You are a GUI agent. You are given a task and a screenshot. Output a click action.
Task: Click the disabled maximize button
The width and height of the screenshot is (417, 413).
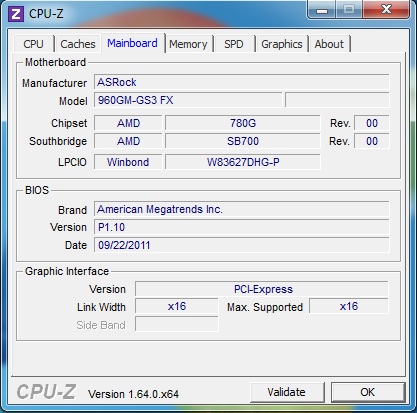(x=349, y=9)
